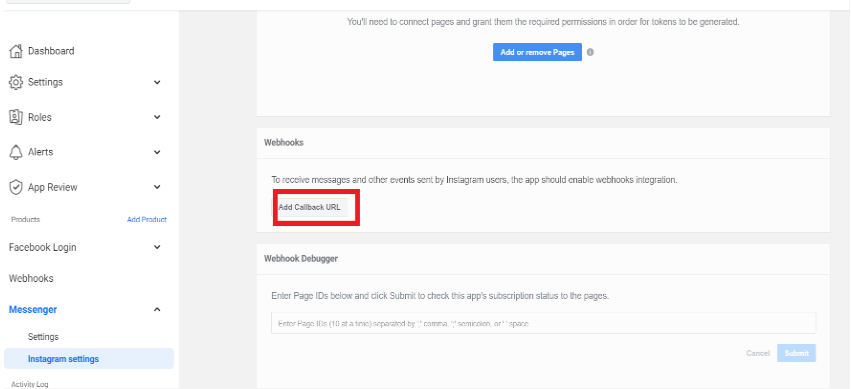851x389 pixels.
Task: Expand the Settings sidebar section
Action: pos(157,82)
